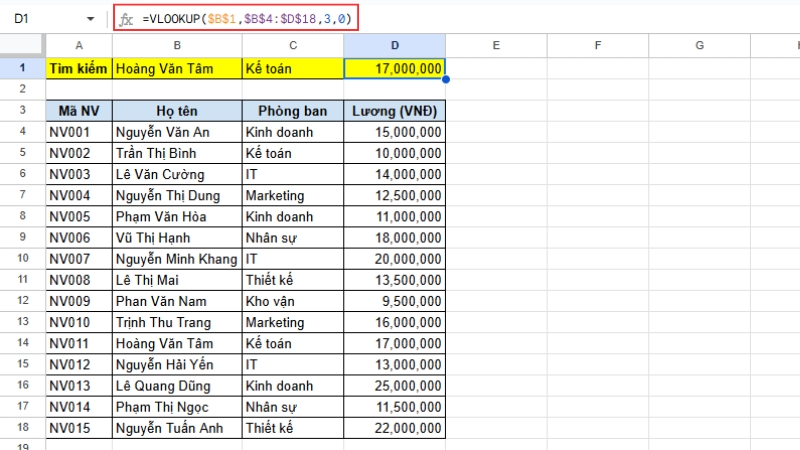Click the fx function icon

coord(126,19)
